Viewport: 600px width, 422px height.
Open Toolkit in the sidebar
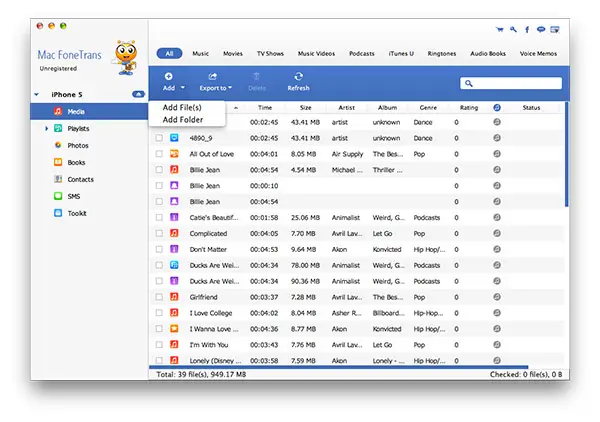click(x=77, y=213)
